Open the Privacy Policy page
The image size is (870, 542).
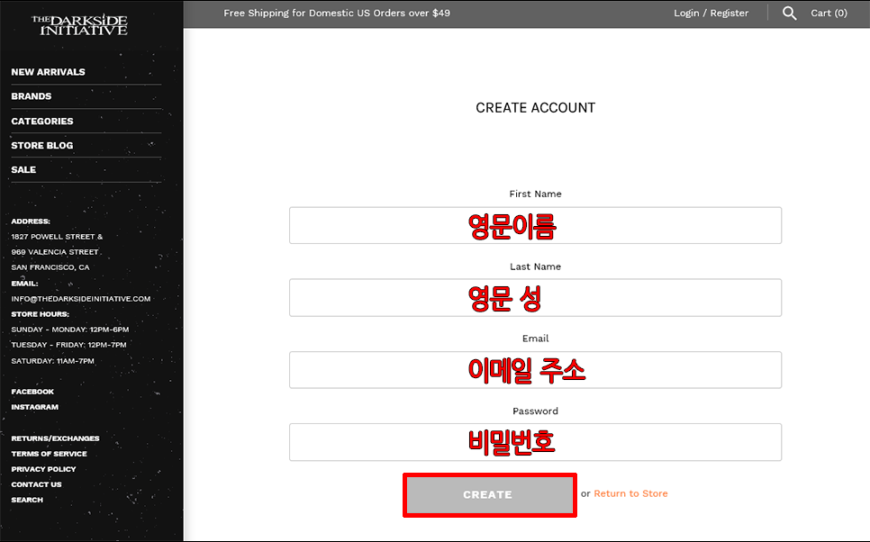click(x=43, y=469)
